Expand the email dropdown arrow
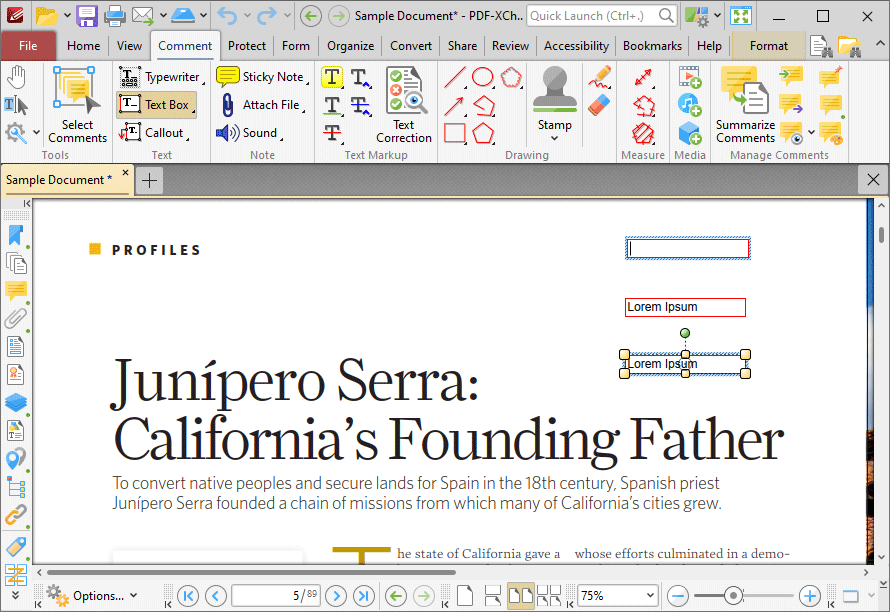 point(163,16)
